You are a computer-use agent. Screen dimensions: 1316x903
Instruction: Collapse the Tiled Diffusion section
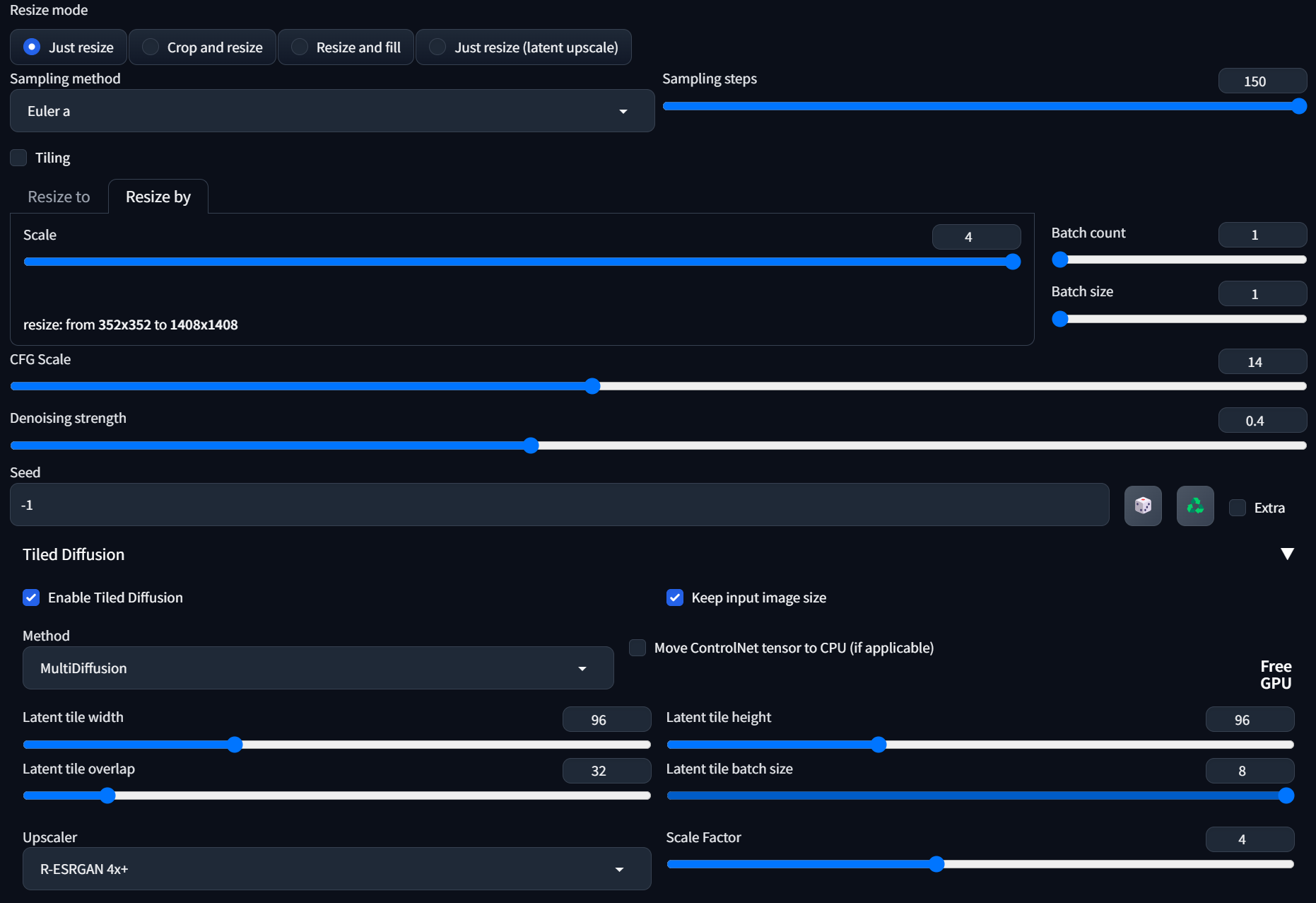1287,554
